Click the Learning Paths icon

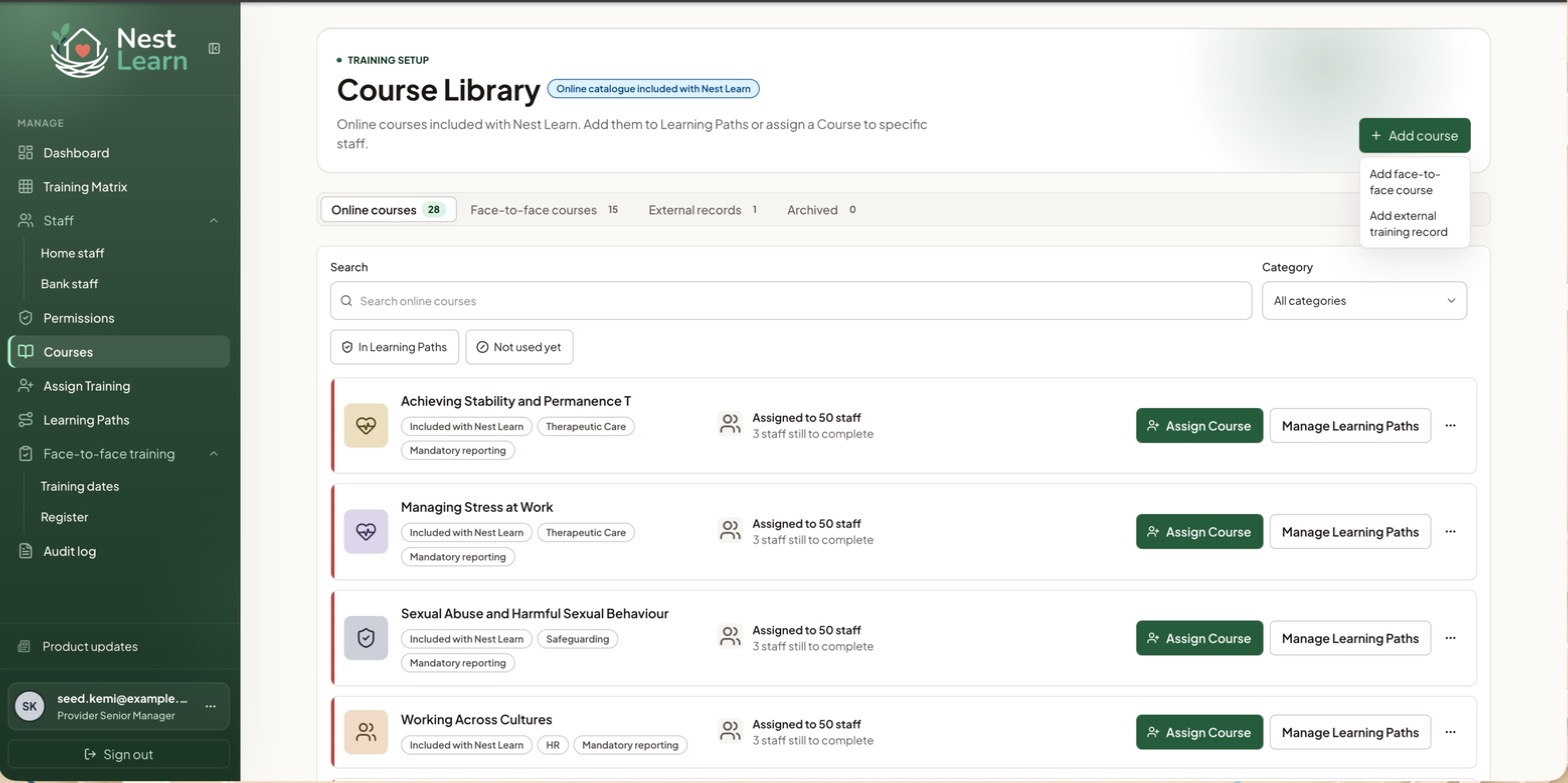pos(26,420)
